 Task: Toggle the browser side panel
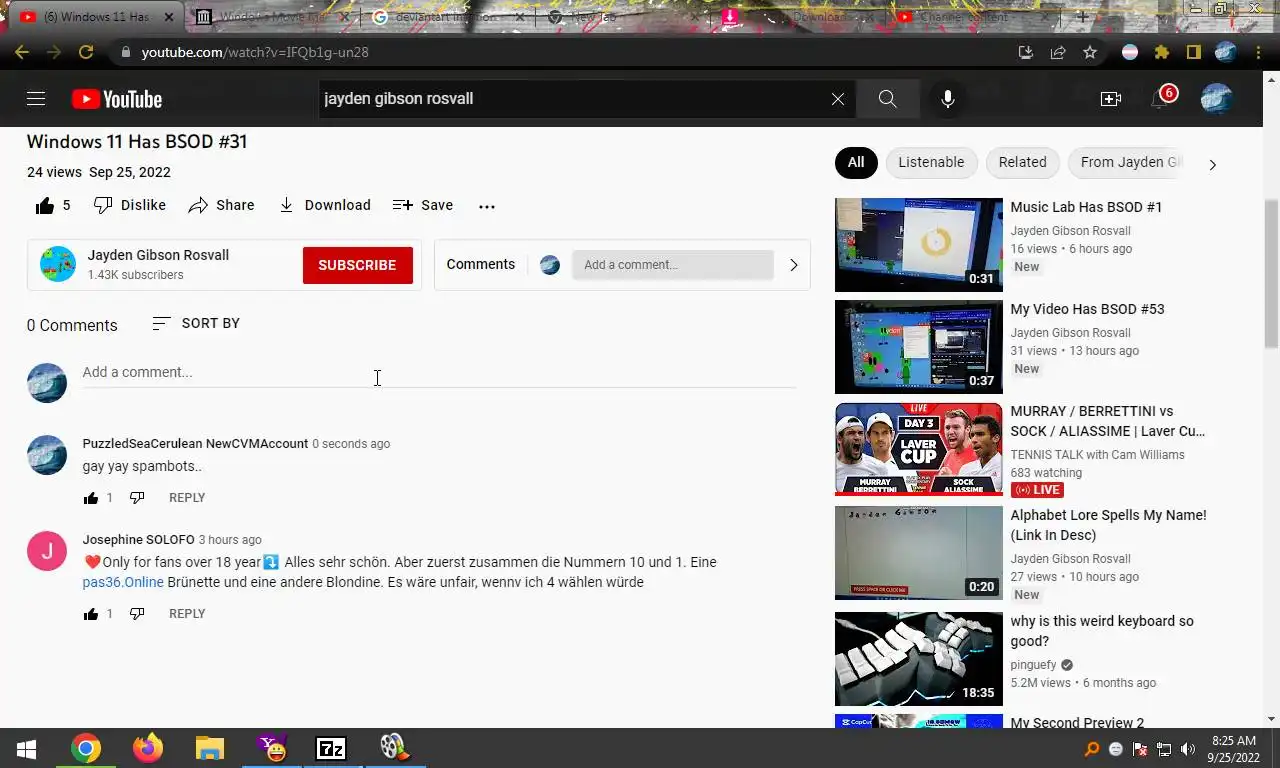[1194, 52]
